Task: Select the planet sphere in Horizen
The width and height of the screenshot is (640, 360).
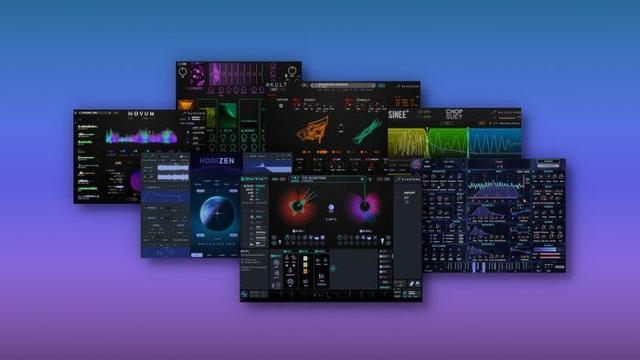Action: pyautogui.click(x=218, y=213)
